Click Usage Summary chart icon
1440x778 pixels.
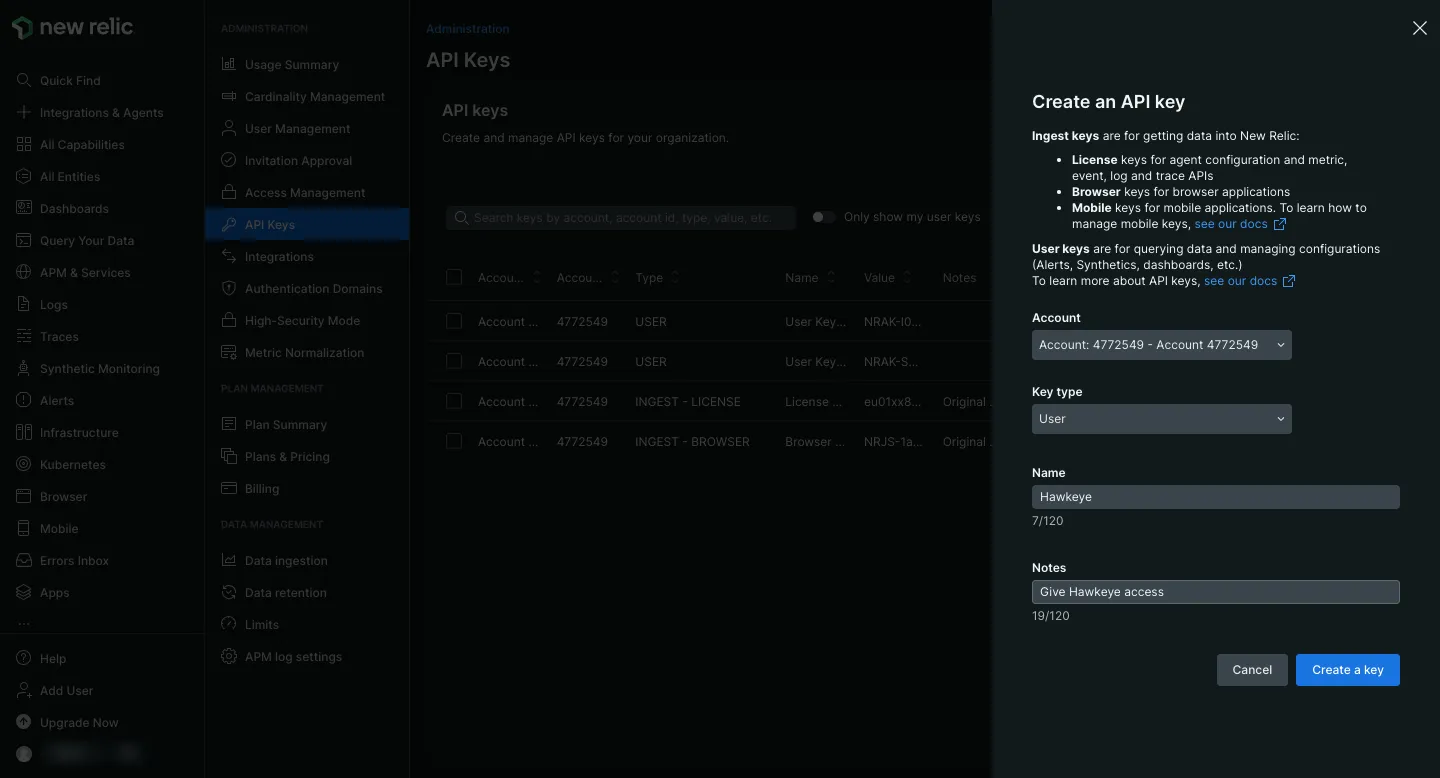pos(229,65)
